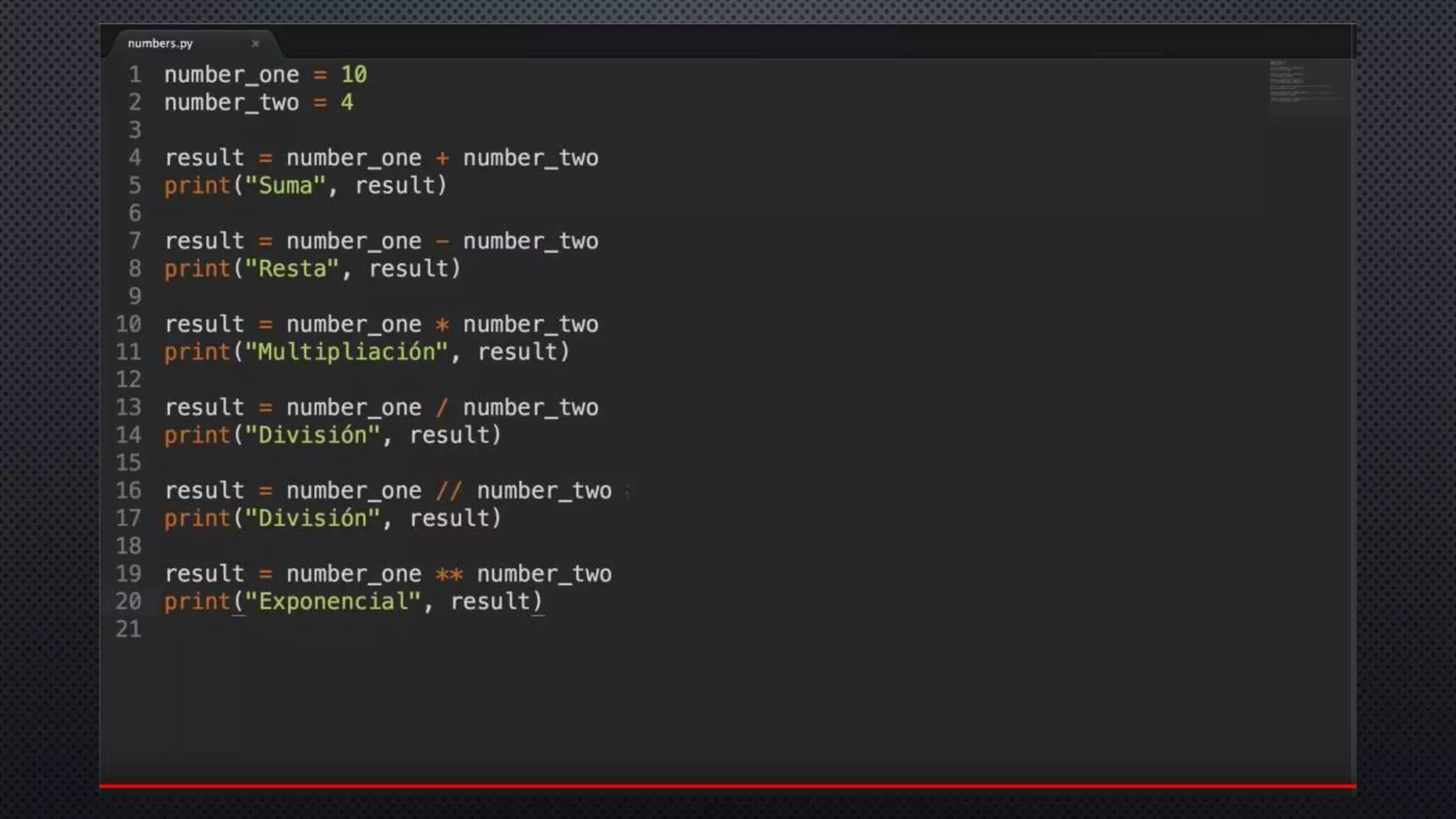Click the double-asterisk operator on line 19
Screen dimensions: 1456x819
pos(449,574)
